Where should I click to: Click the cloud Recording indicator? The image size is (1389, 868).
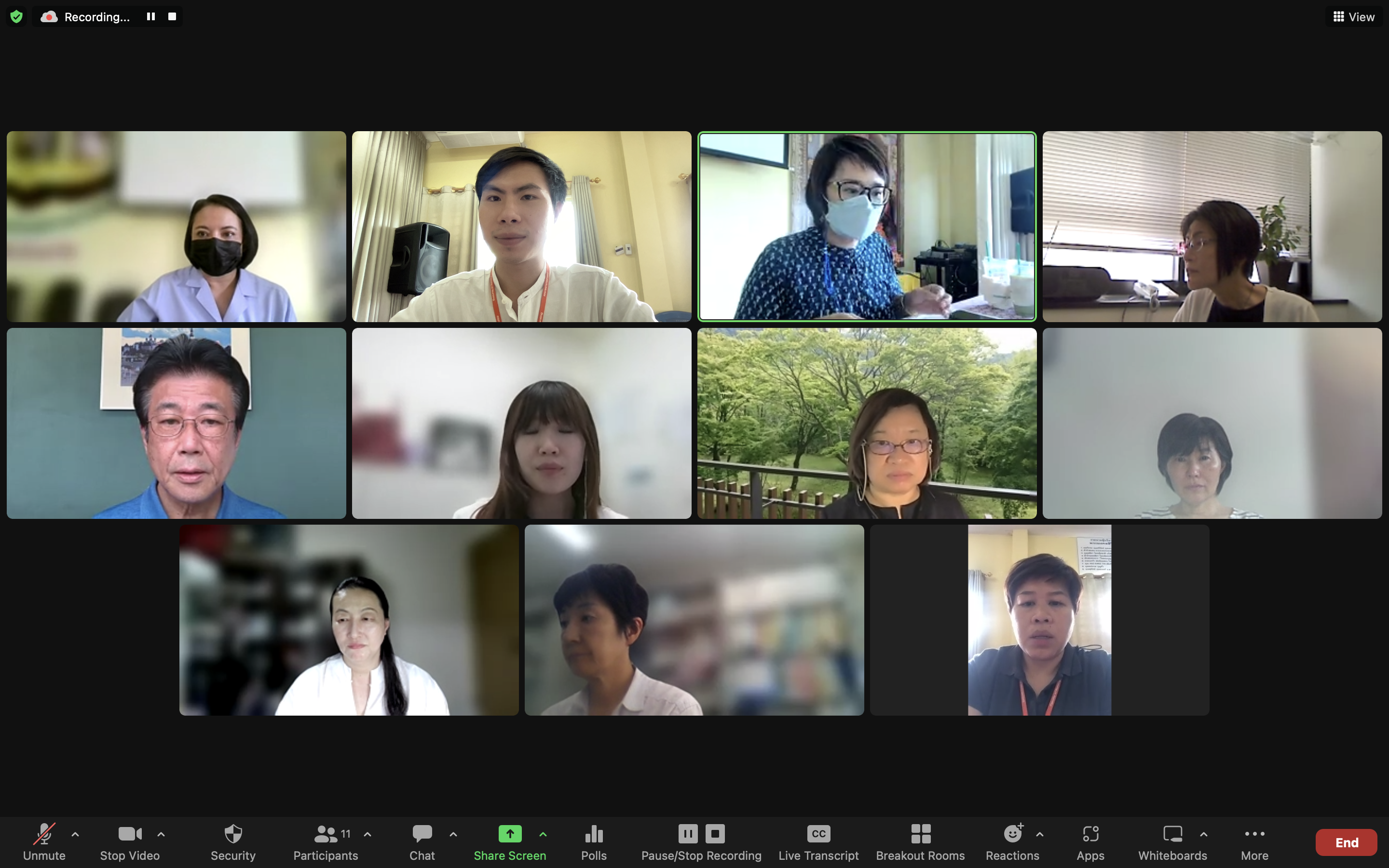tap(85, 17)
